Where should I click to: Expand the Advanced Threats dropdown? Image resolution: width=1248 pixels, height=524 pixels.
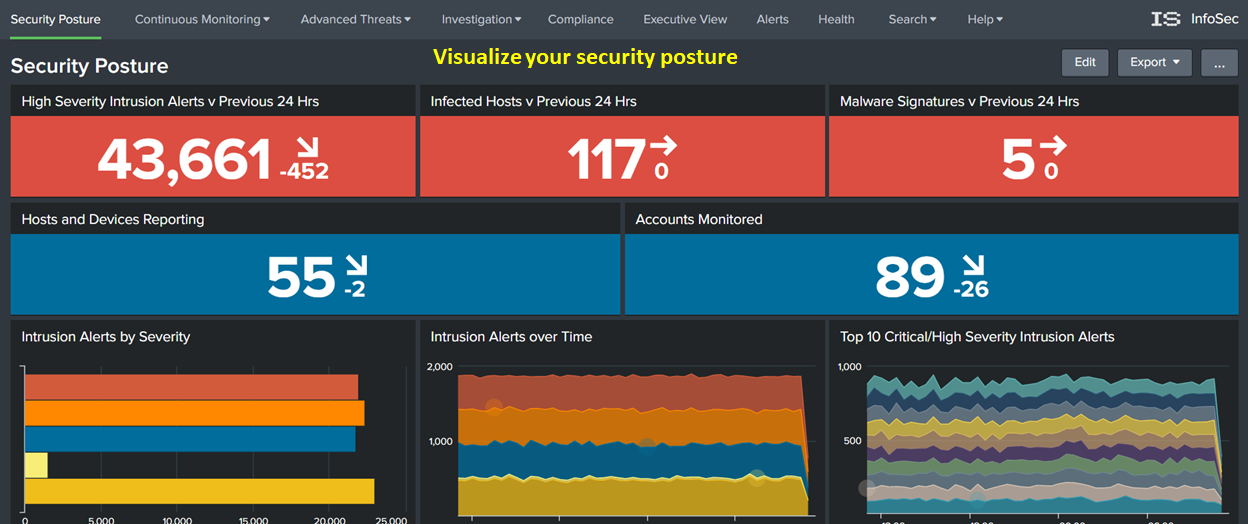coord(356,19)
